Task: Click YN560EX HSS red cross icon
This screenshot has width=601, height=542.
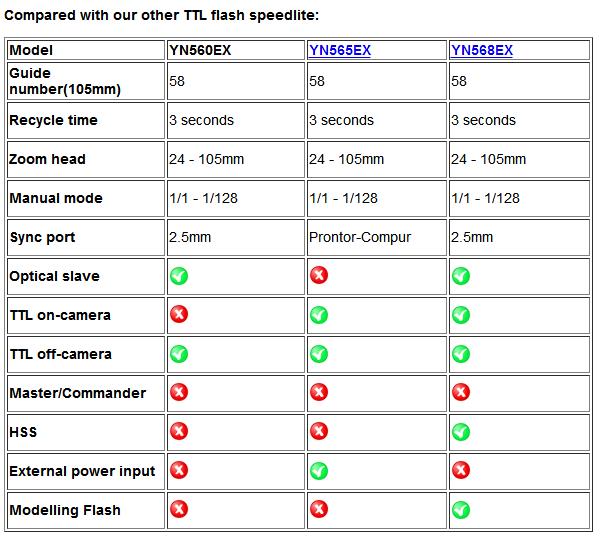Action: coord(179,431)
